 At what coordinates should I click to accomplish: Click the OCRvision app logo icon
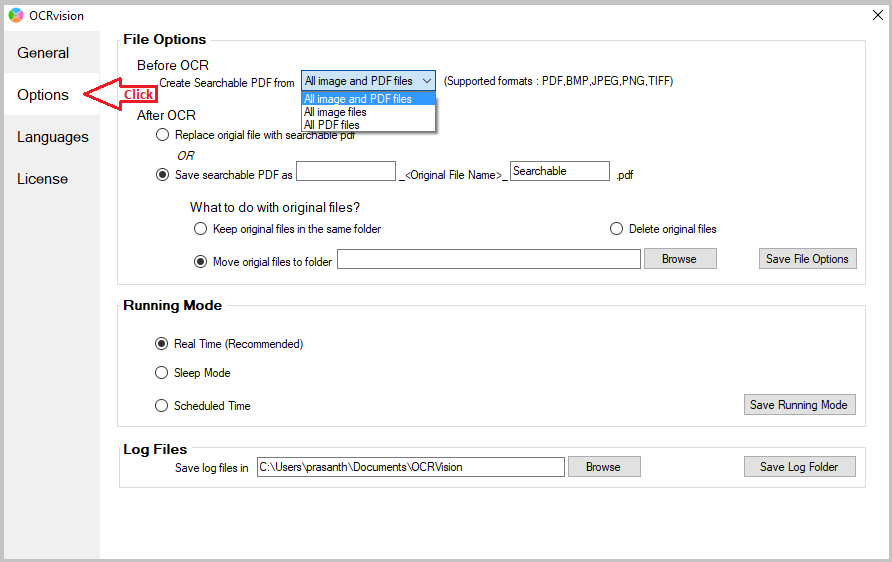click(16, 15)
